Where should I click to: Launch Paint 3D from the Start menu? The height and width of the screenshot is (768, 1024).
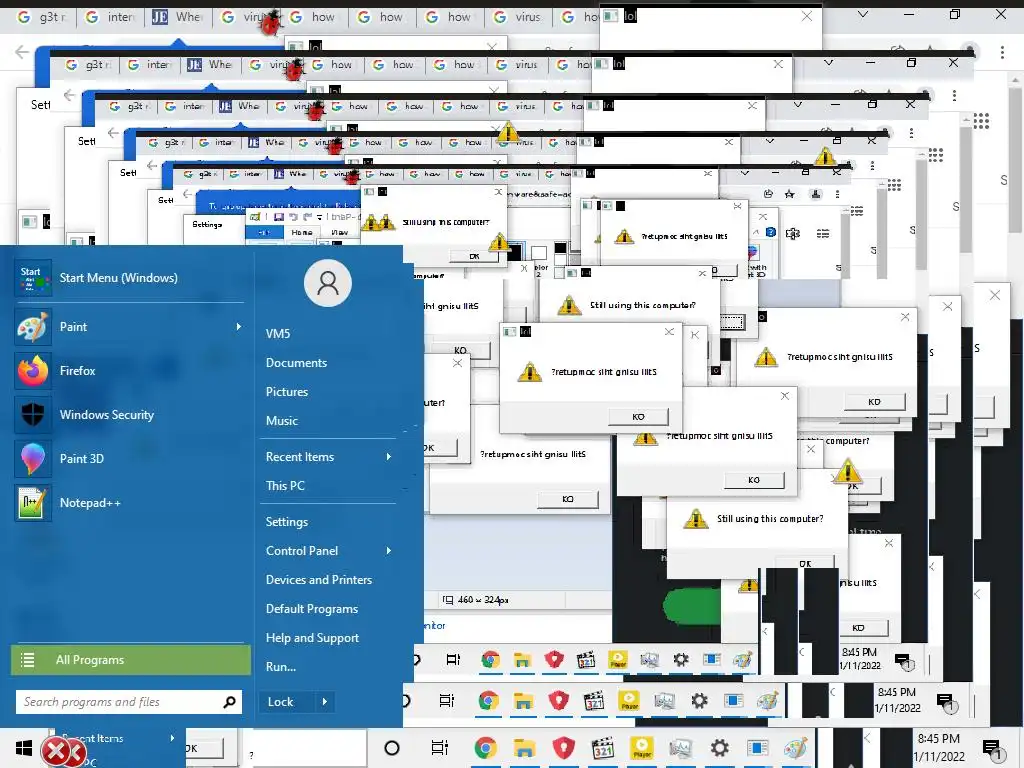129,458
